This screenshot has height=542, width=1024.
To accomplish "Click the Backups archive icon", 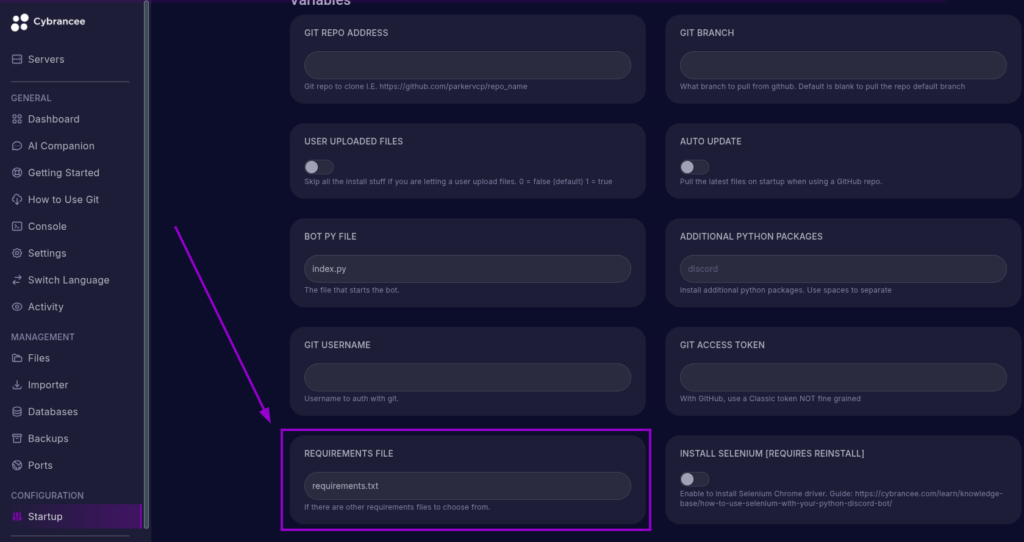I will [17, 439].
